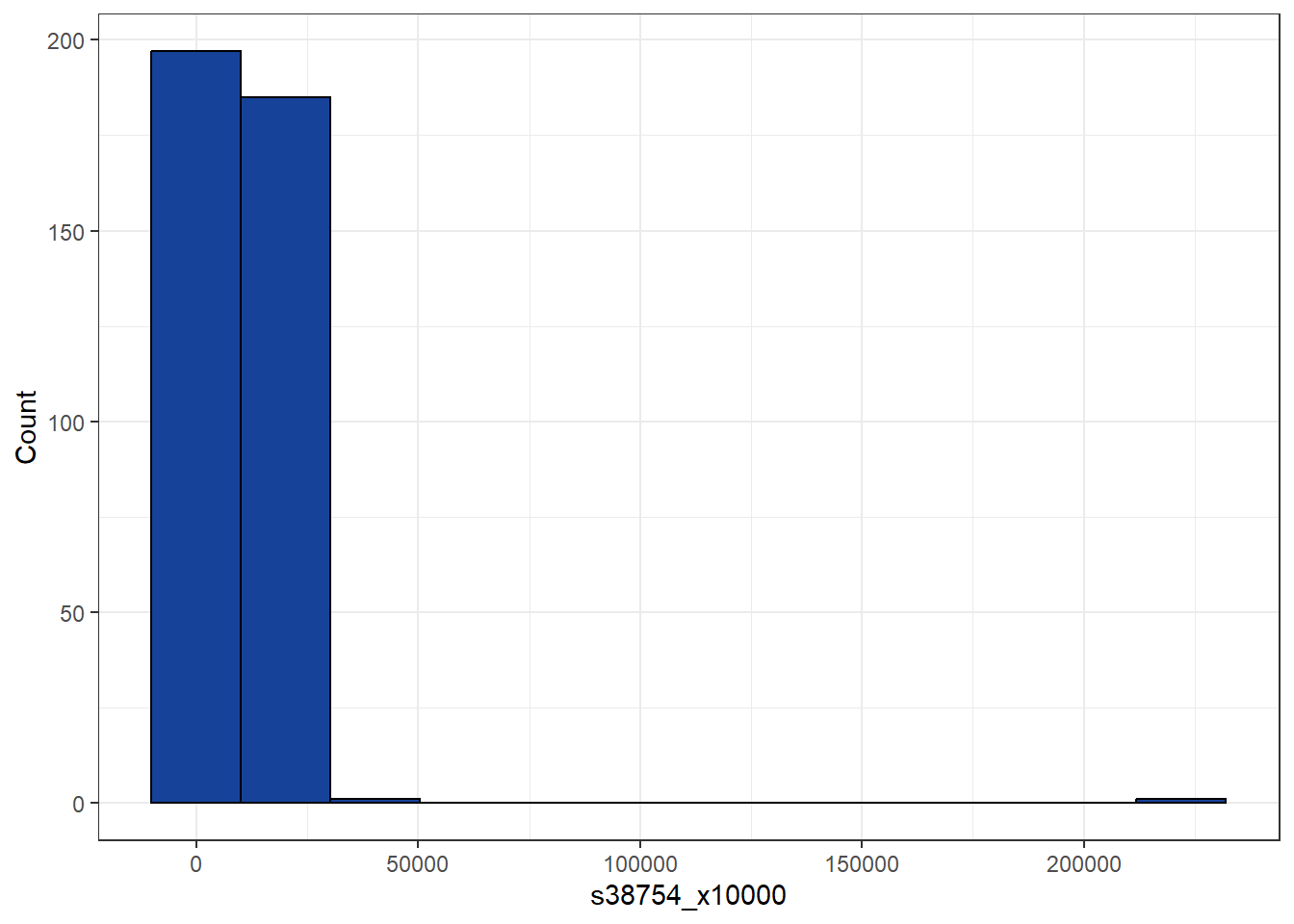Click the 200 y-axis tick label
This screenshot has height=924, width=1294.
66,40
